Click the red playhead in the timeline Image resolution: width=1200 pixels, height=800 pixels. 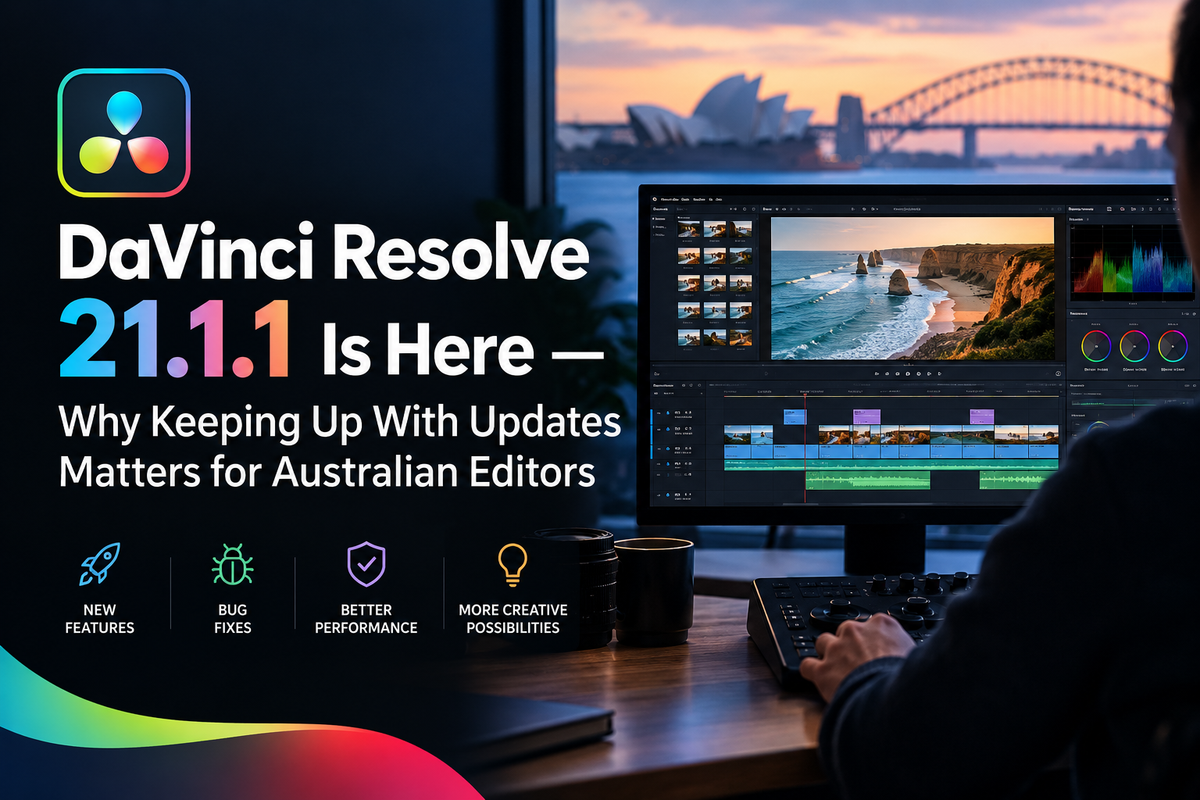[x=805, y=450]
